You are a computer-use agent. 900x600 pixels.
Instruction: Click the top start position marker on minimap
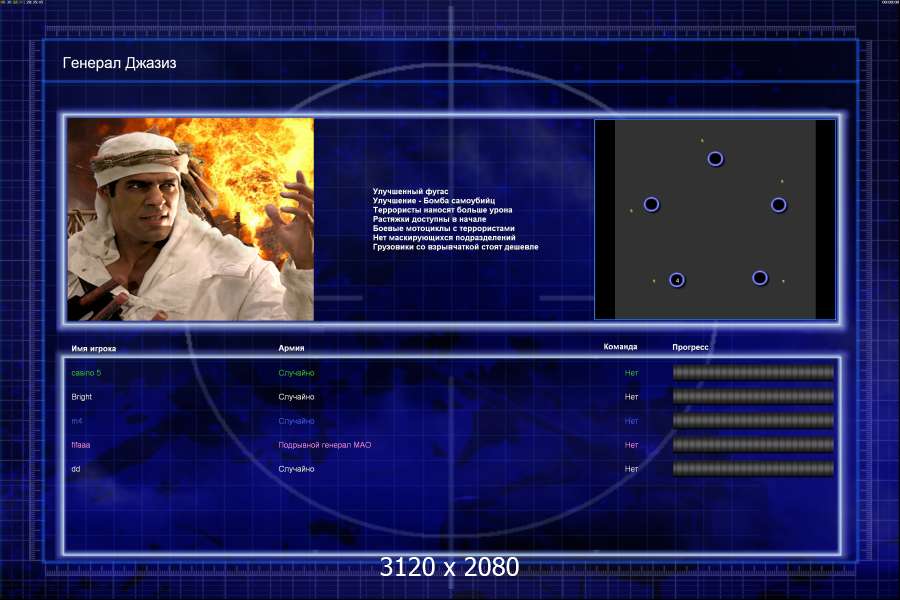pyautogui.click(x=715, y=158)
